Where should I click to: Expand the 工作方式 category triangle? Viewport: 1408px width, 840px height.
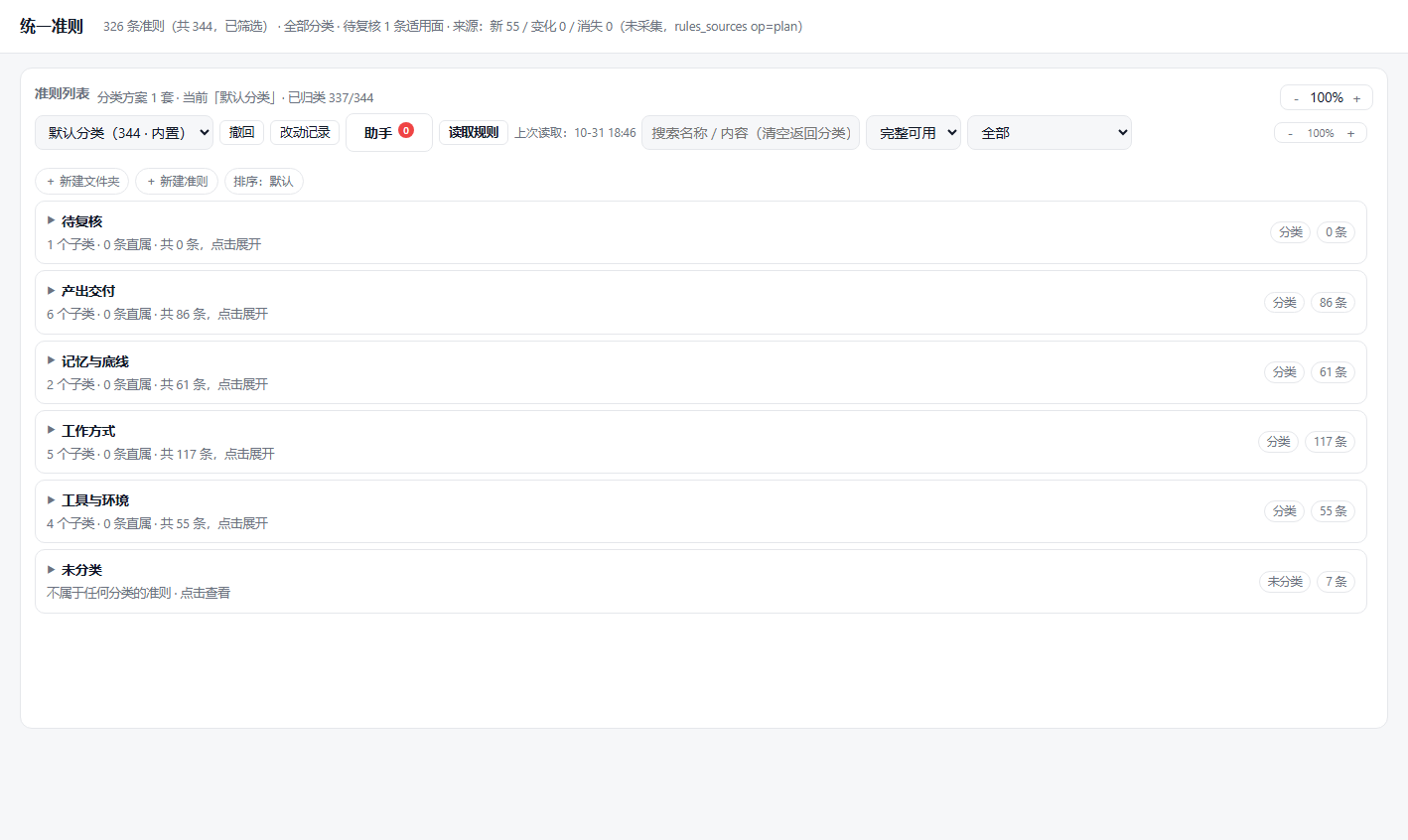[x=52, y=430]
